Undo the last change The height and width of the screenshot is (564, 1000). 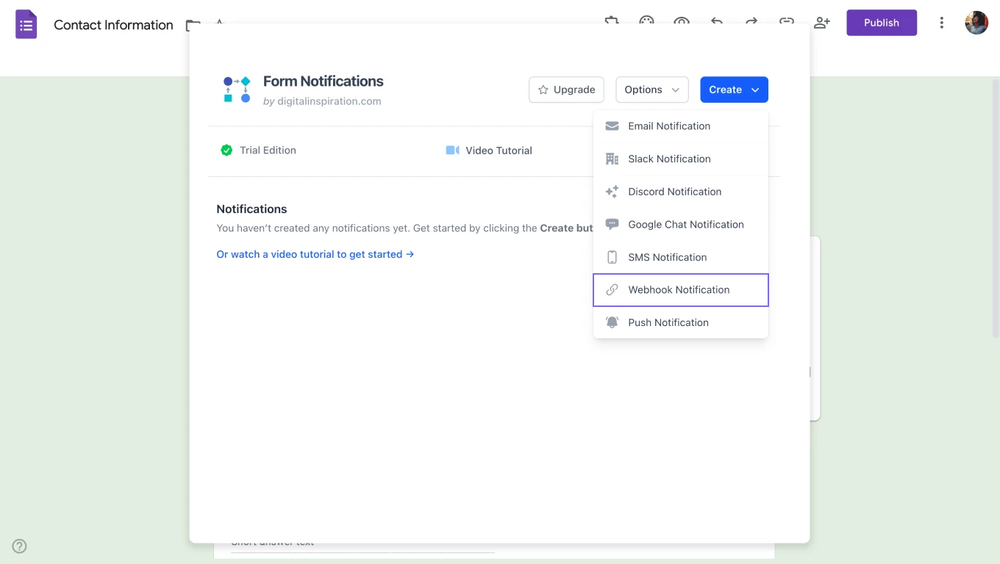pos(717,21)
